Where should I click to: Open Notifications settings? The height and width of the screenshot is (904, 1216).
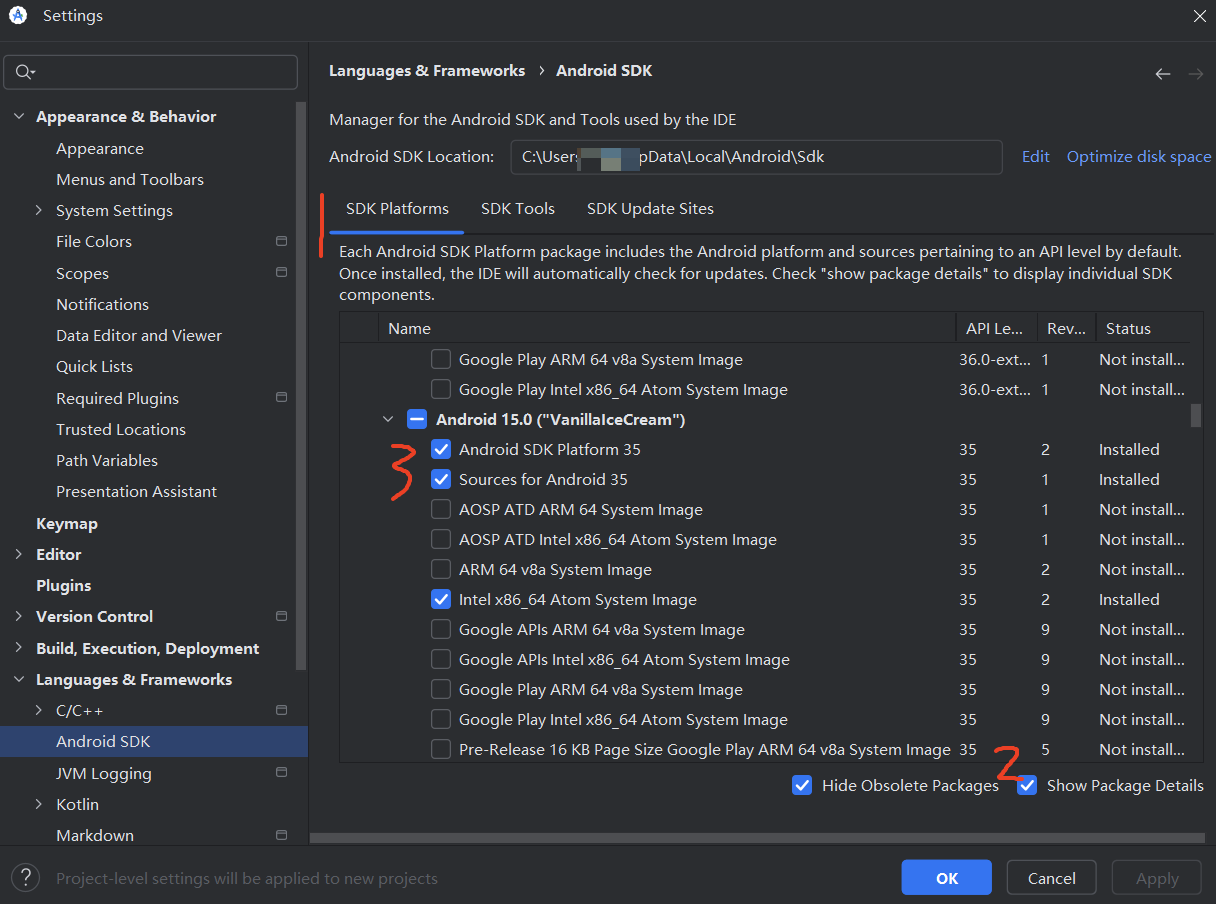(102, 304)
